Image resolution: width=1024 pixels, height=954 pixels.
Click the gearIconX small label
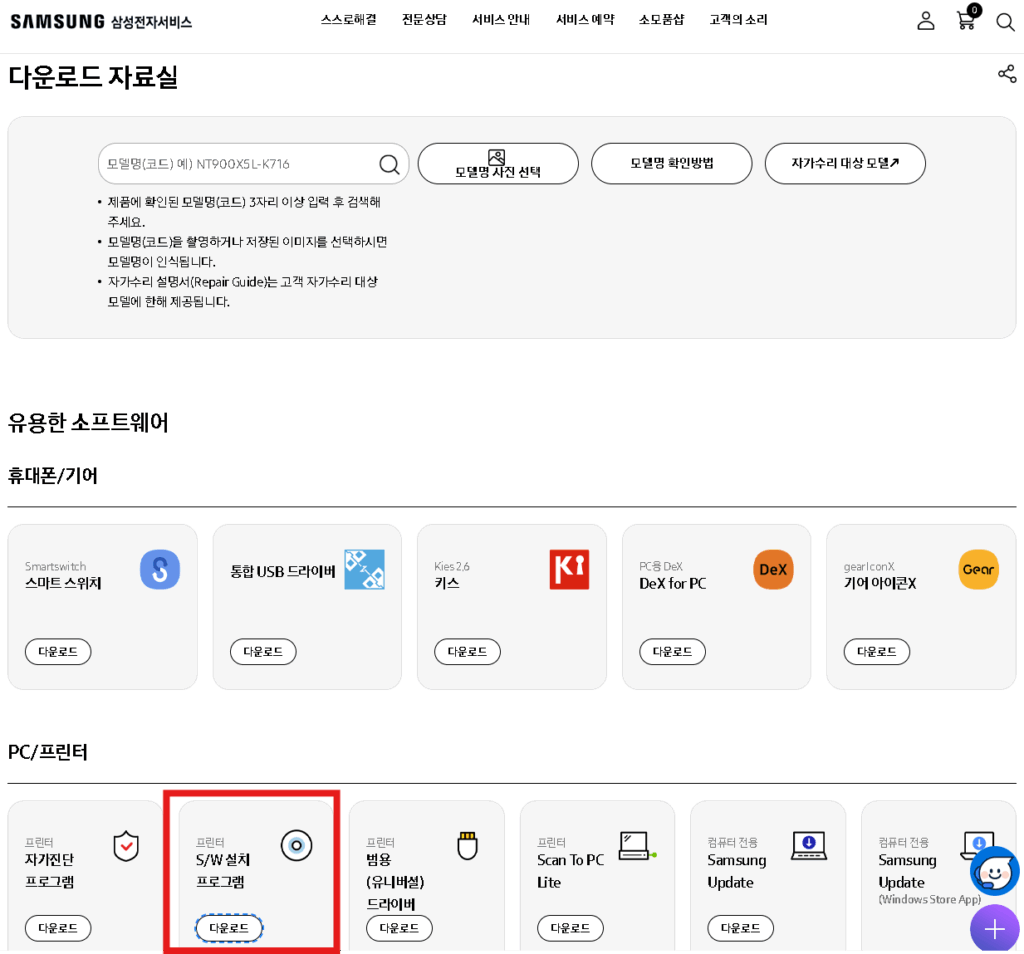click(x=869, y=566)
